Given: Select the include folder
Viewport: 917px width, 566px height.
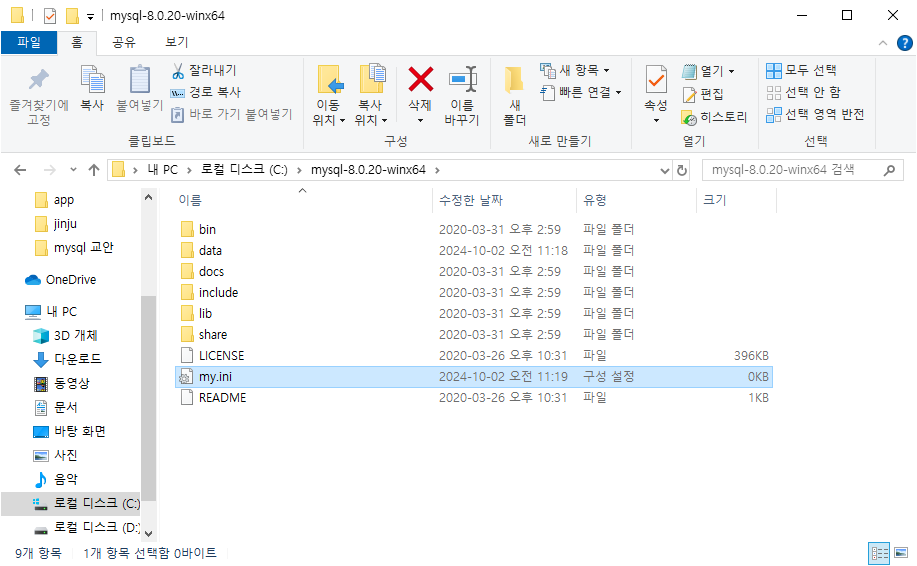Looking at the screenshot, I should click(x=218, y=293).
